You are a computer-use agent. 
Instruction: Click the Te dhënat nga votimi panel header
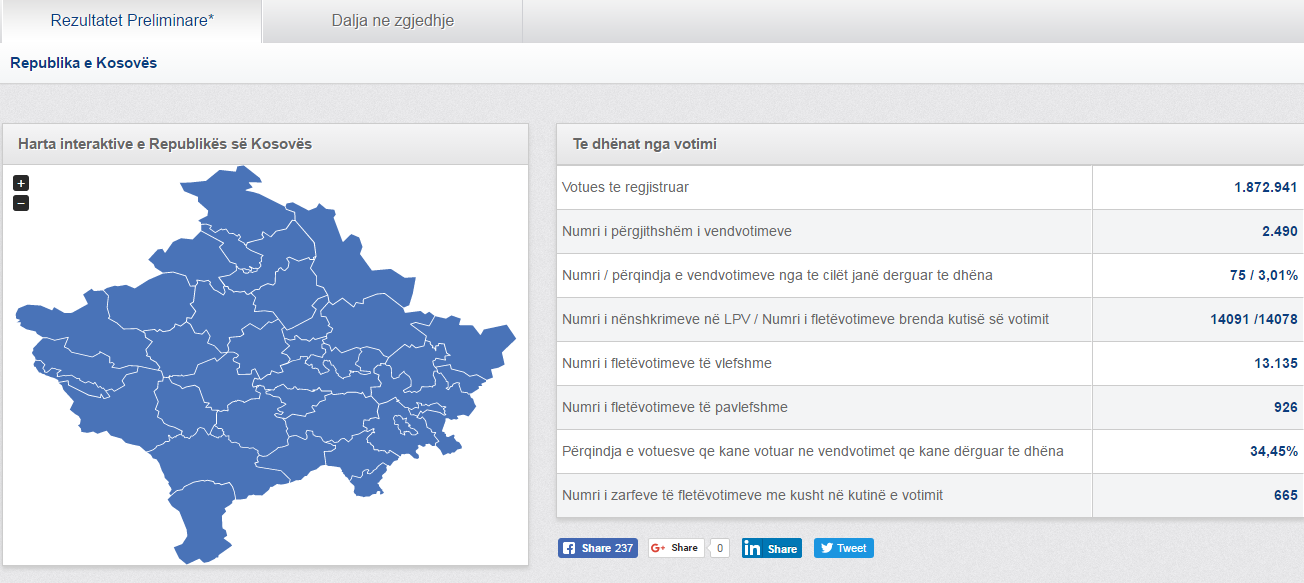tap(930, 144)
